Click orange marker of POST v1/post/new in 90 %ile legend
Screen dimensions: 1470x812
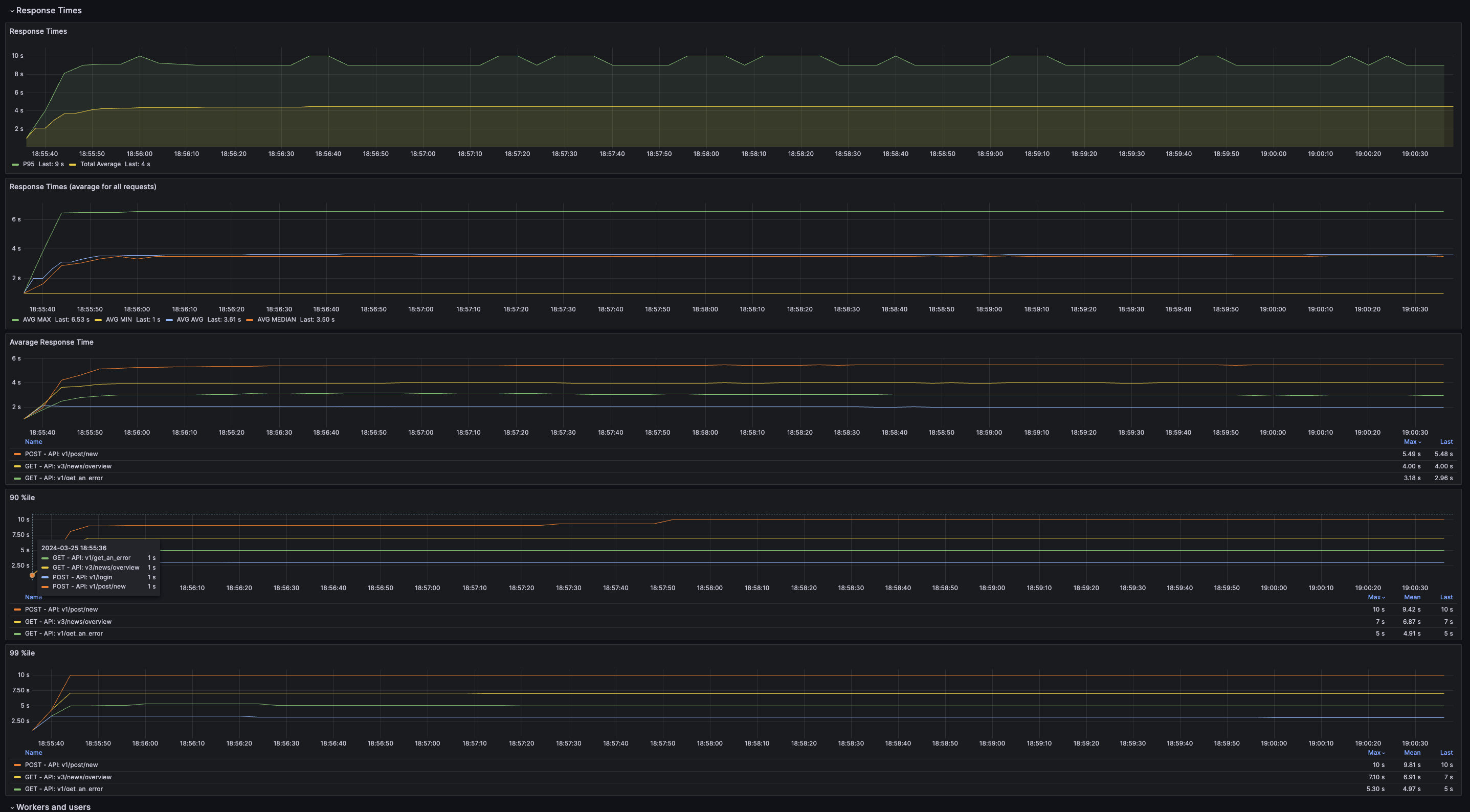[17, 610]
